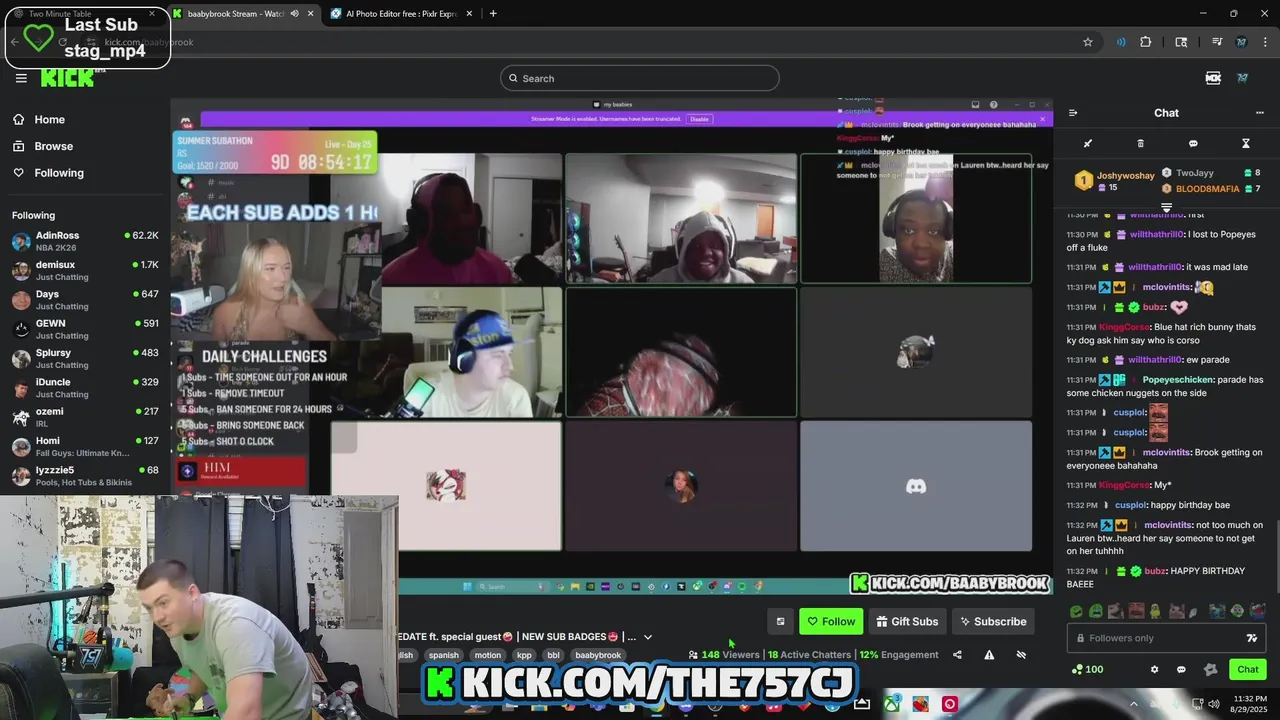Click the chat badge icon beside the Chat button

tap(1210, 669)
